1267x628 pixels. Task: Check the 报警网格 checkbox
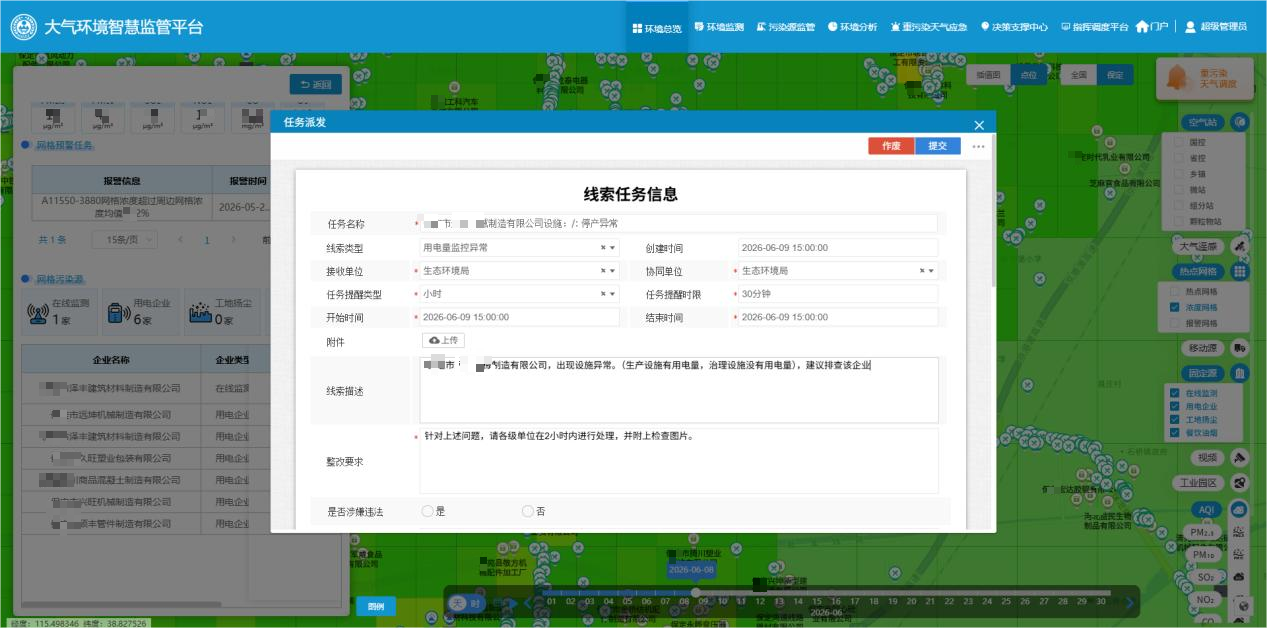coord(1175,323)
